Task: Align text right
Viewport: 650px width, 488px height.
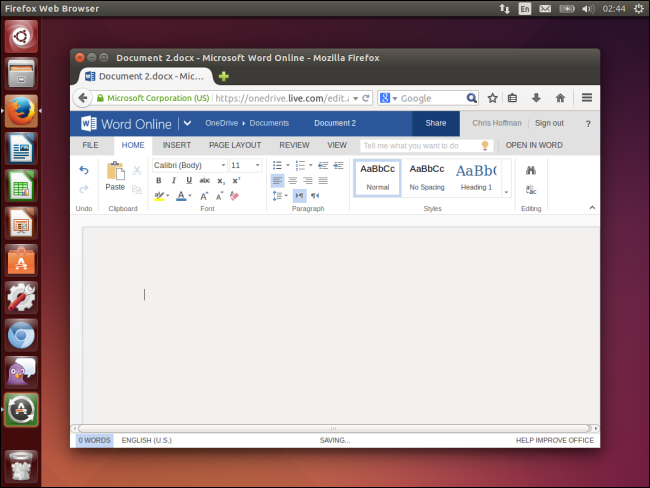Action: coord(308,180)
